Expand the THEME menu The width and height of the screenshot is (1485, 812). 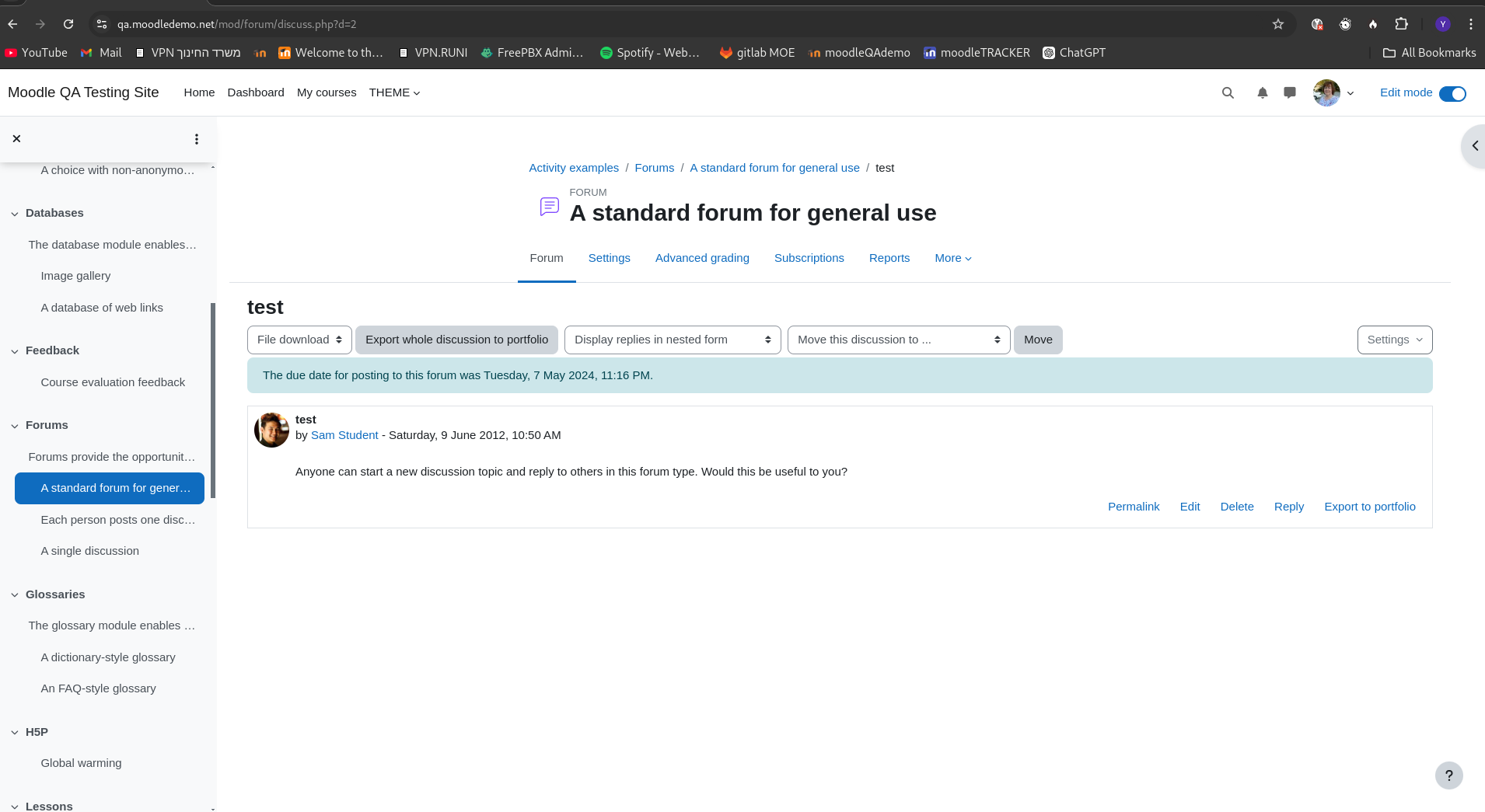click(x=394, y=92)
